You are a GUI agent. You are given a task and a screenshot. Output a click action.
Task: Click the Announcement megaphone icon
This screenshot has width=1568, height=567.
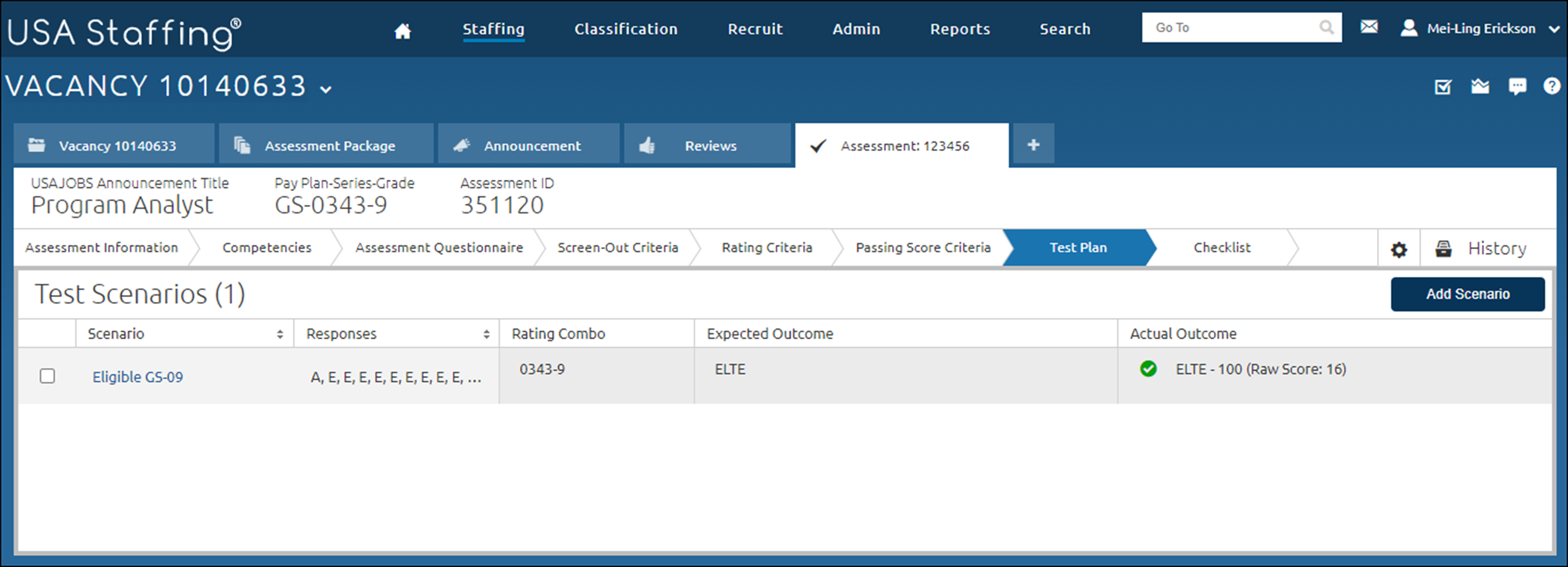pyautogui.click(x=461, y=145)
